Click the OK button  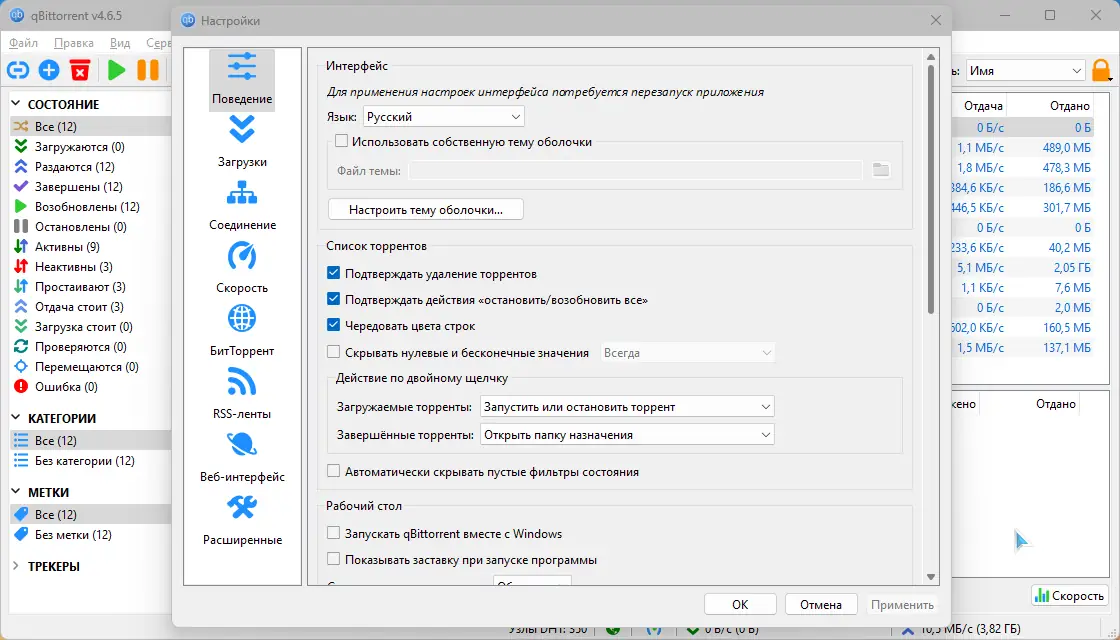tap(740, 604)
